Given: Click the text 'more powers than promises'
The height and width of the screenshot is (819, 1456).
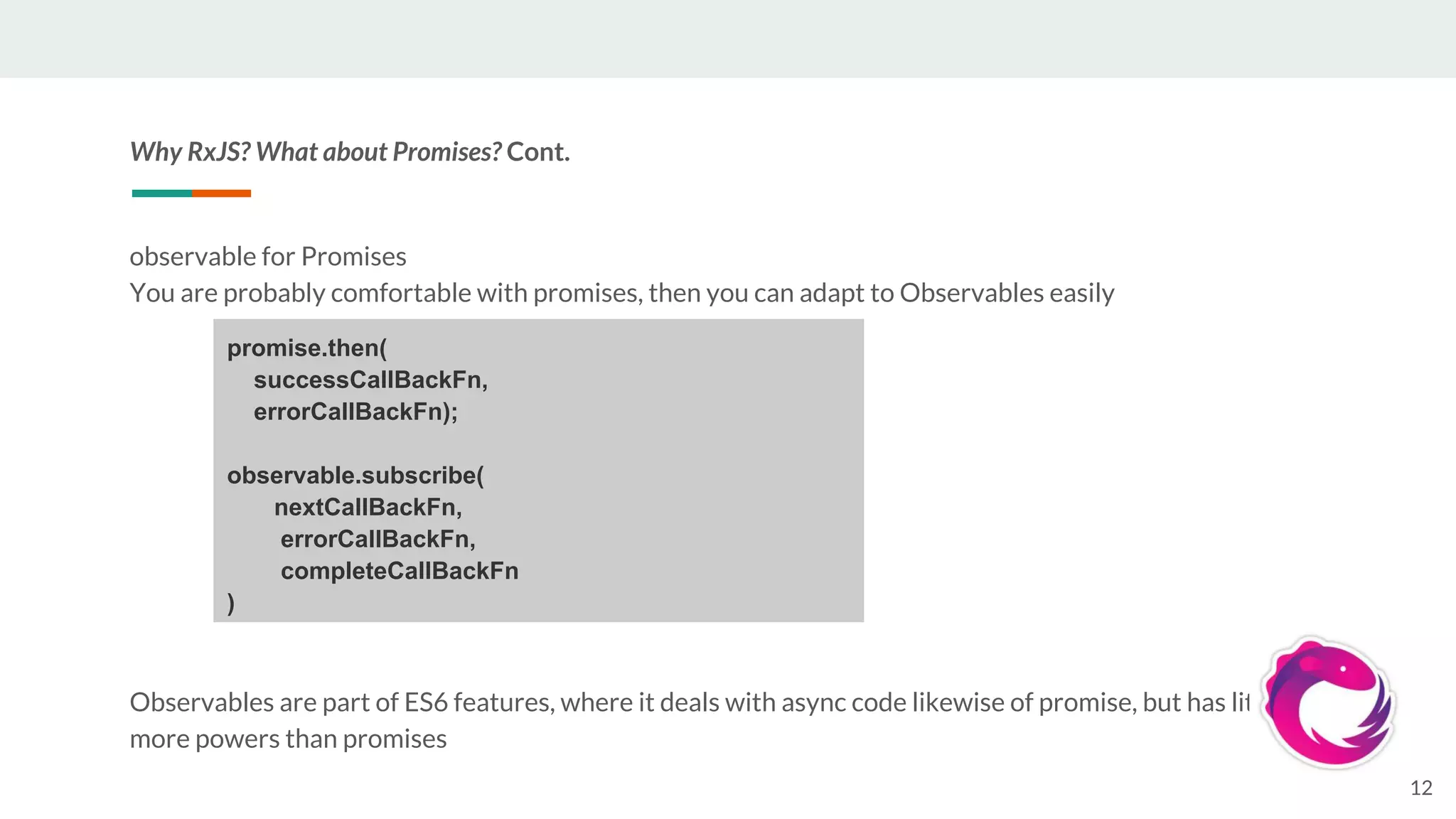Looking at the screenshot, I should (x=288, y=739).
